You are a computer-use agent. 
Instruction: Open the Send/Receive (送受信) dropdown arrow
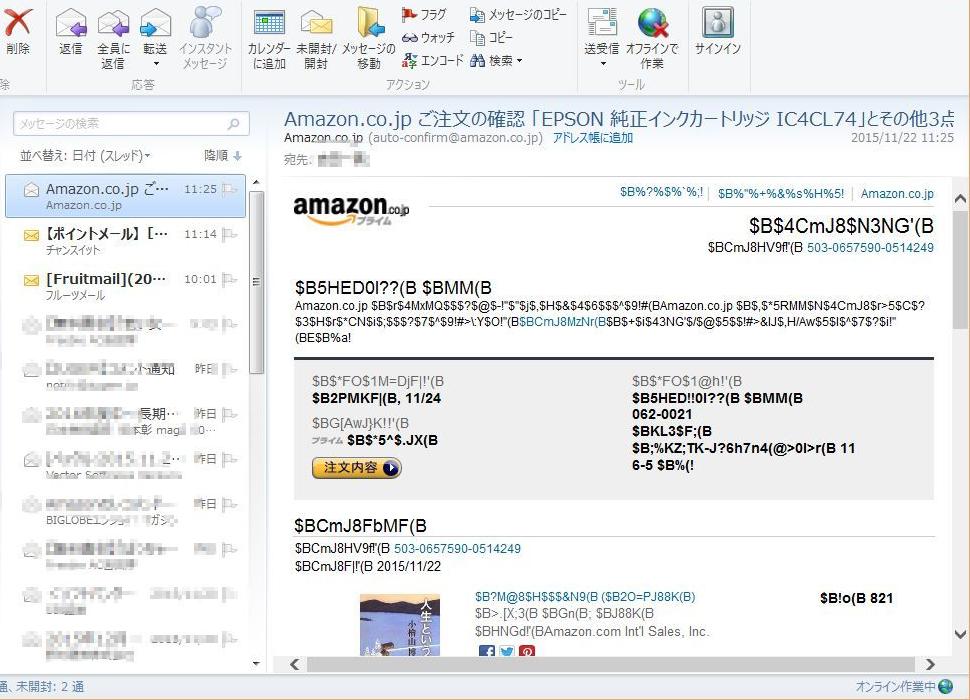point(603,63)
